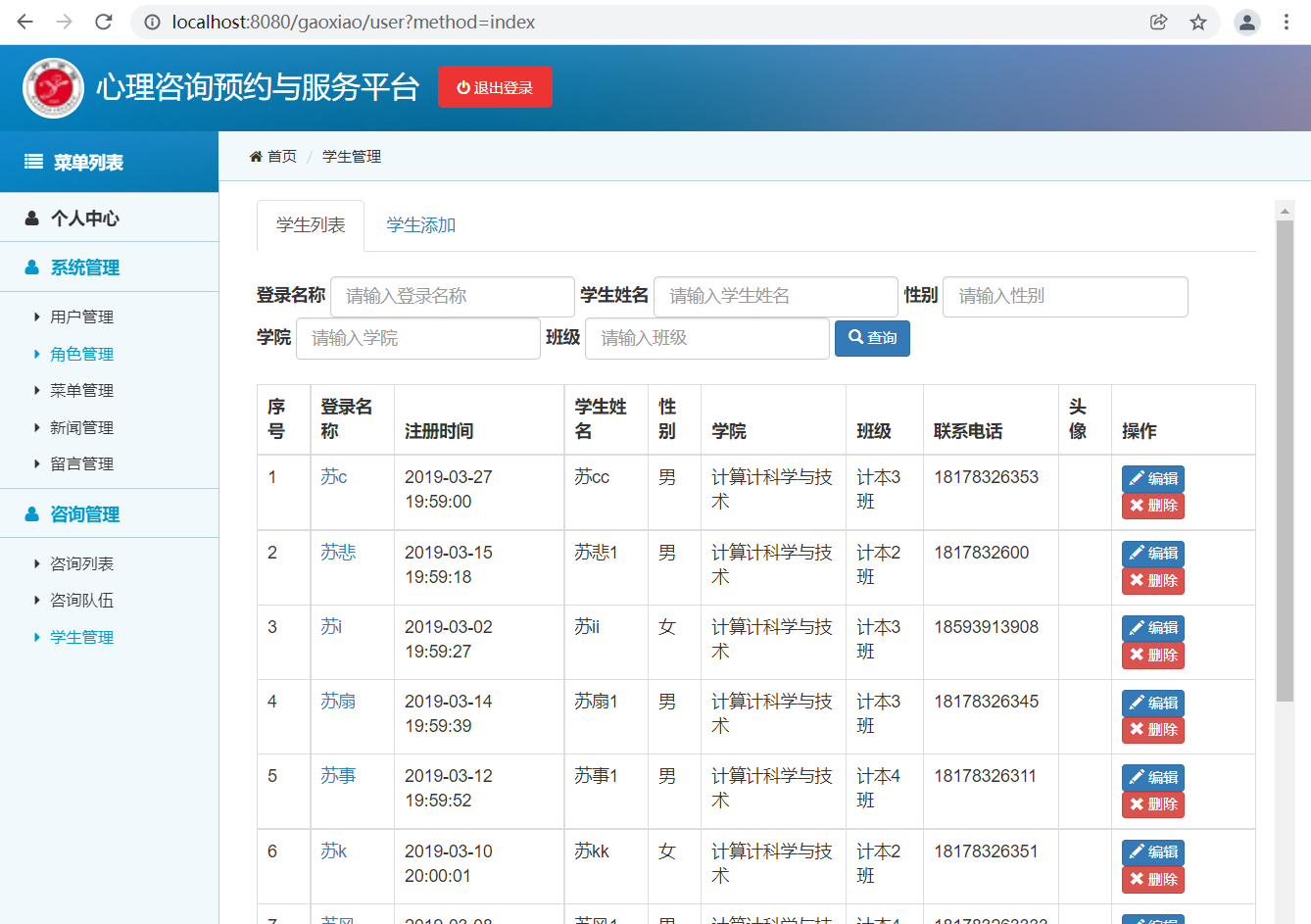Collapse the 咨询管理 sidebar section

[x=84, y=514]
